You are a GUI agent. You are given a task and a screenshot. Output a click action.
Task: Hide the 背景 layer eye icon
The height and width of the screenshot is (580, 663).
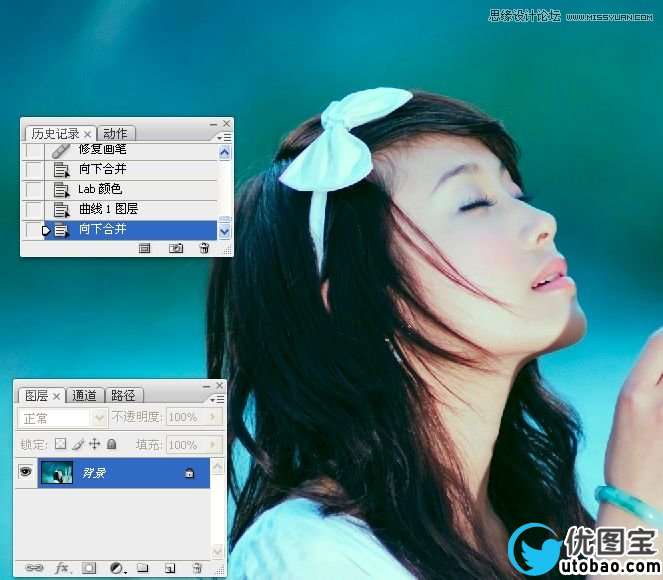coord(26,471)
